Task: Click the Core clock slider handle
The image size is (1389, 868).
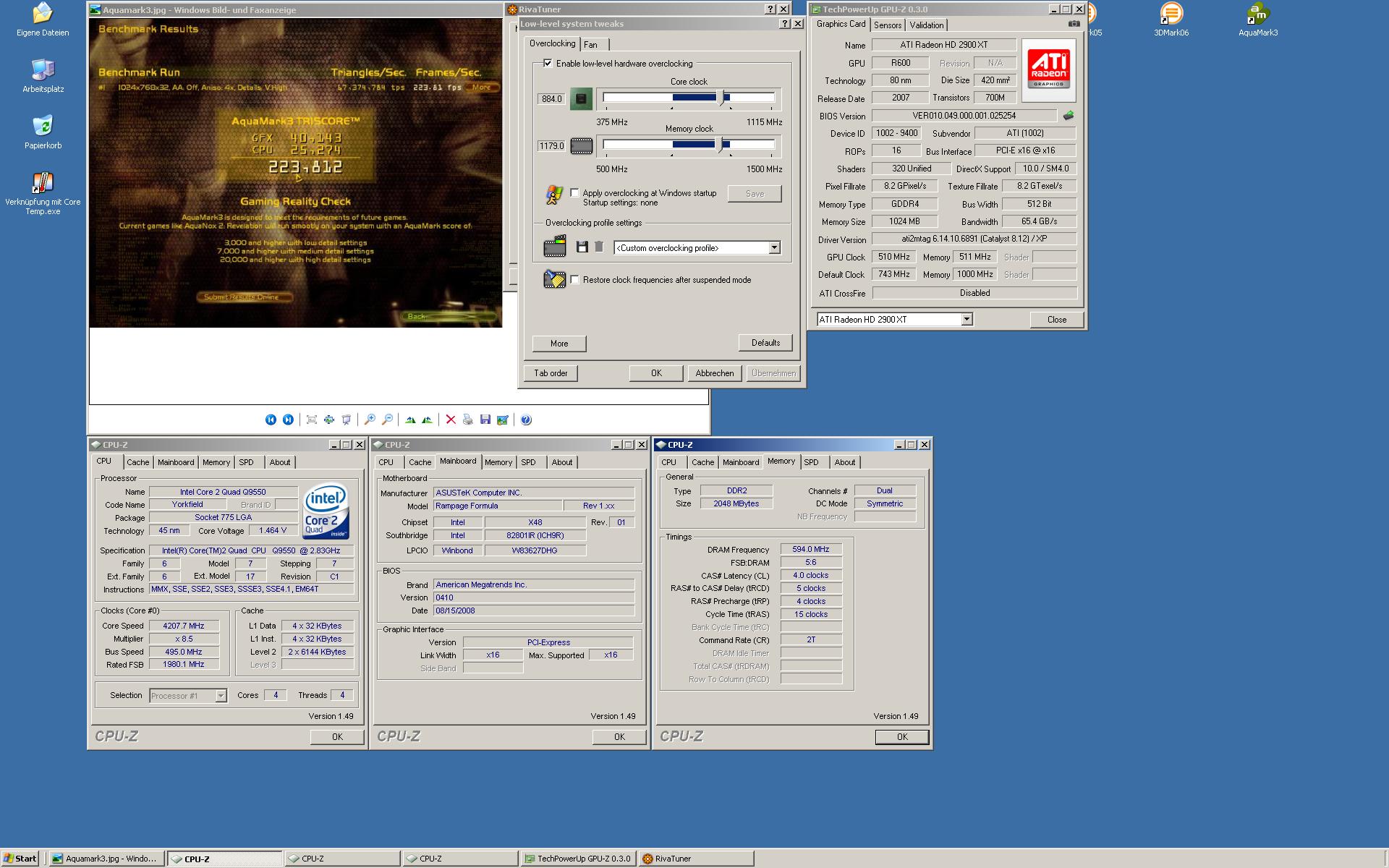Action: coord(721,98)
